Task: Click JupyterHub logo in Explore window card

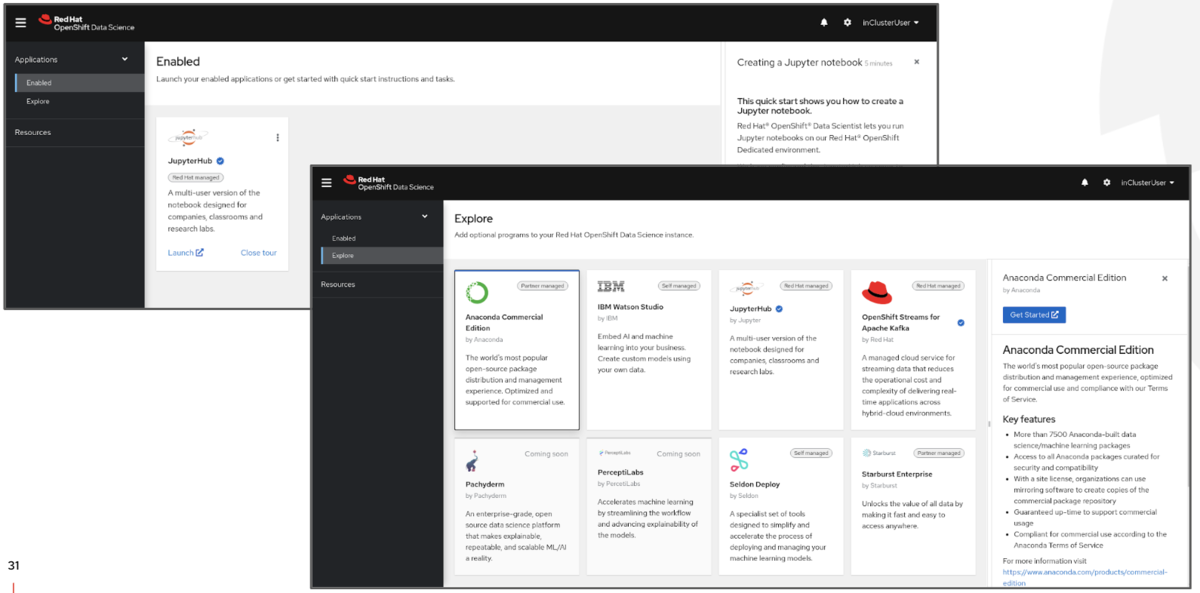Action: coord(748,288)
